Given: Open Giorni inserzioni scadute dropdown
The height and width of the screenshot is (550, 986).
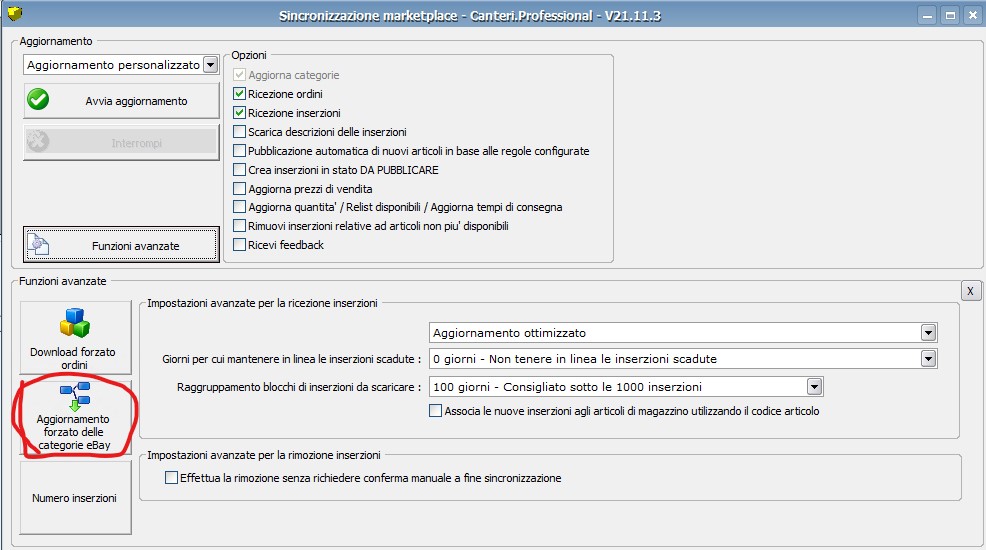Looking at the screenshot, I should (928, 359).
